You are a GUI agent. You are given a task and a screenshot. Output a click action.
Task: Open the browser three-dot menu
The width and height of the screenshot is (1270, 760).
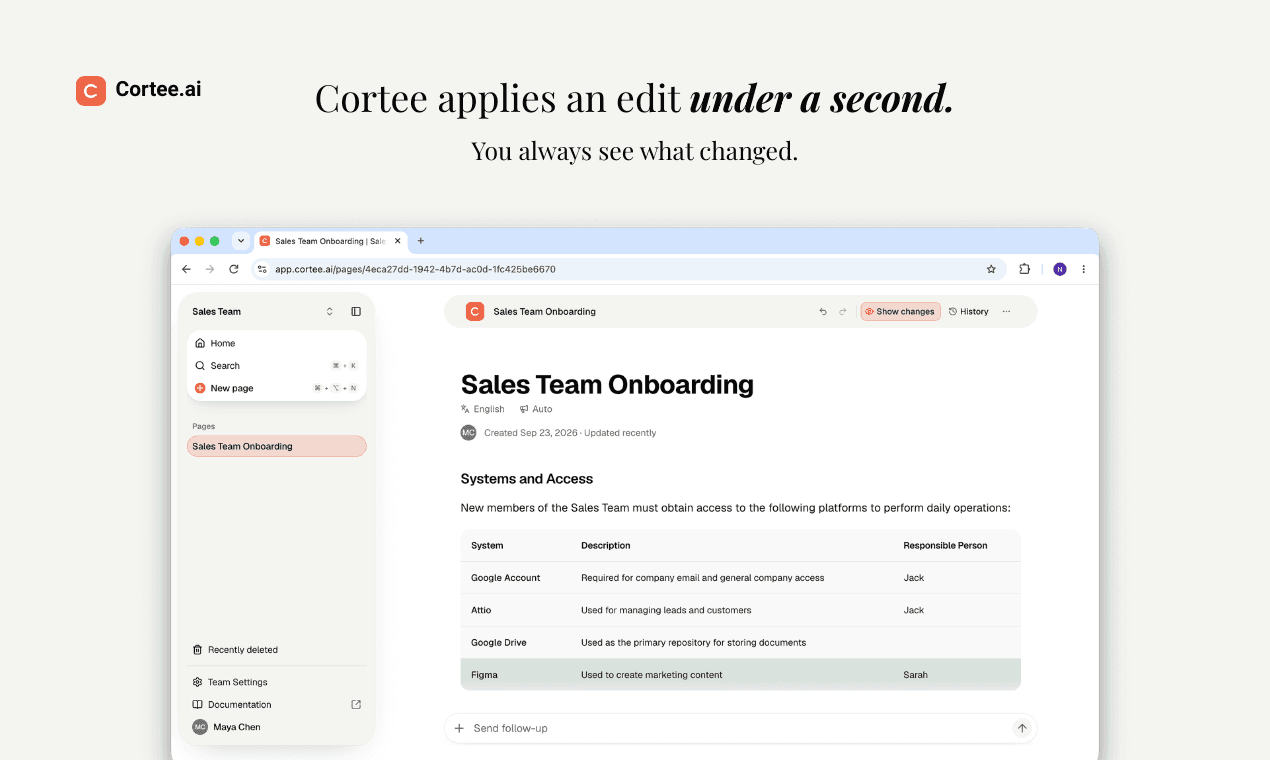click(1083, 269)
